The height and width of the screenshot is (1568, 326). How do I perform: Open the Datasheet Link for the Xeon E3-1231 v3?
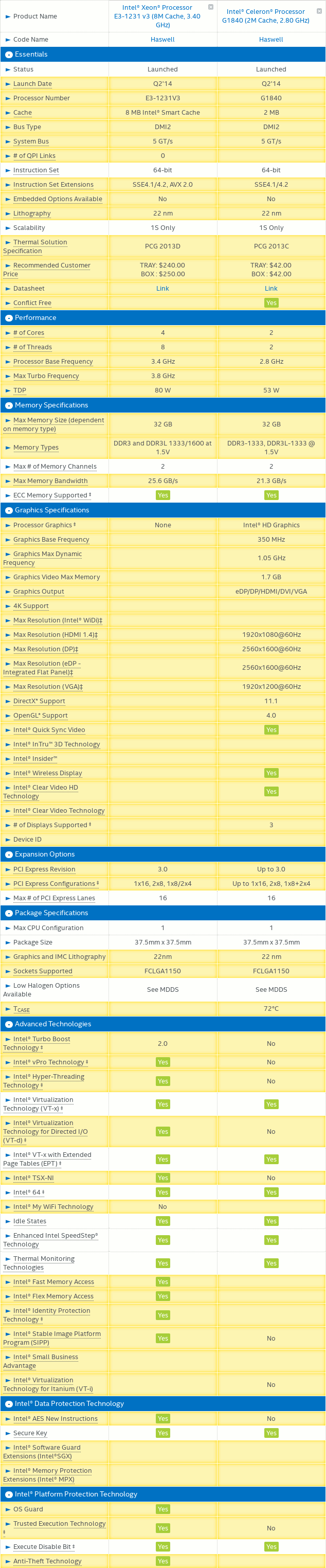click(x=162, y=289)
